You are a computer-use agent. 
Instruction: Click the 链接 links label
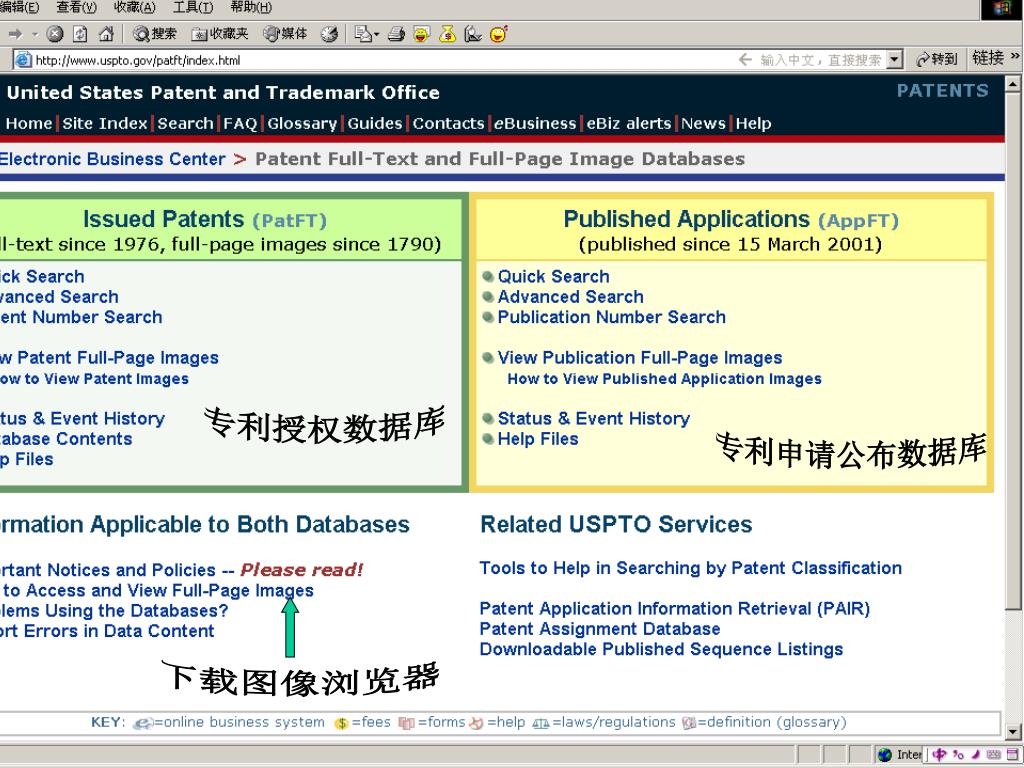pyautogui.click(x=987, y=58)
